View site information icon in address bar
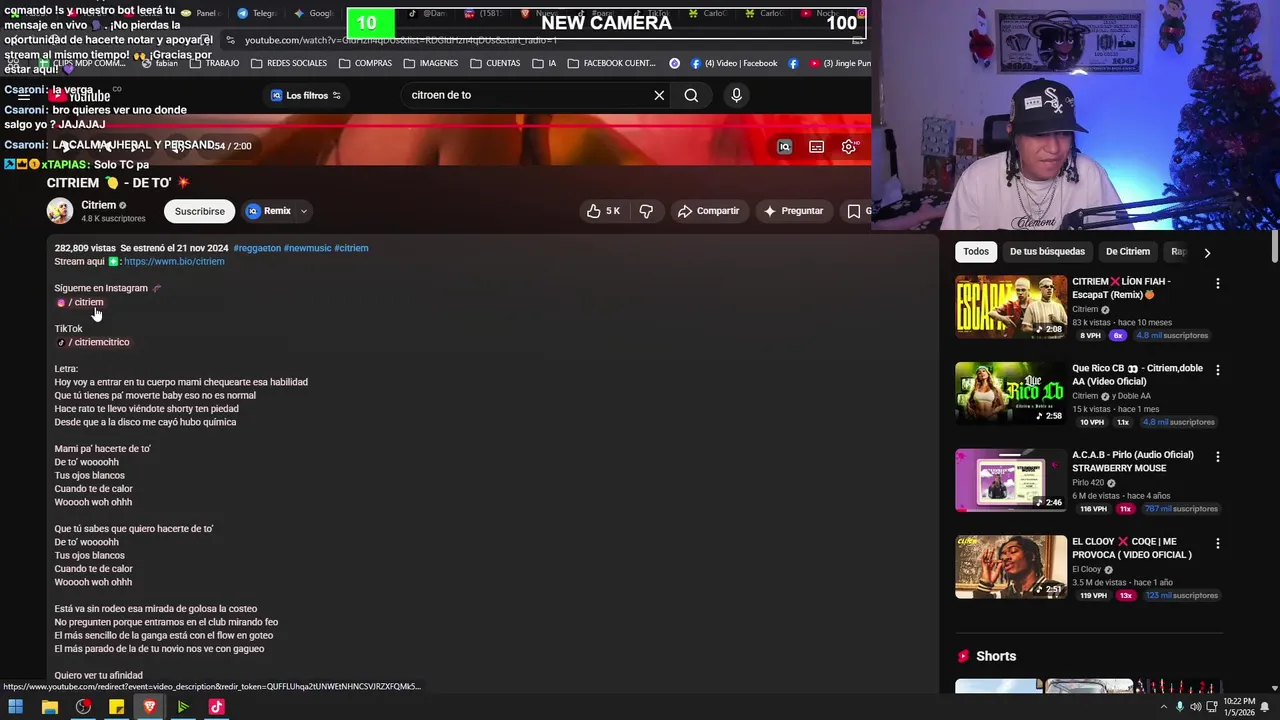 231,40
